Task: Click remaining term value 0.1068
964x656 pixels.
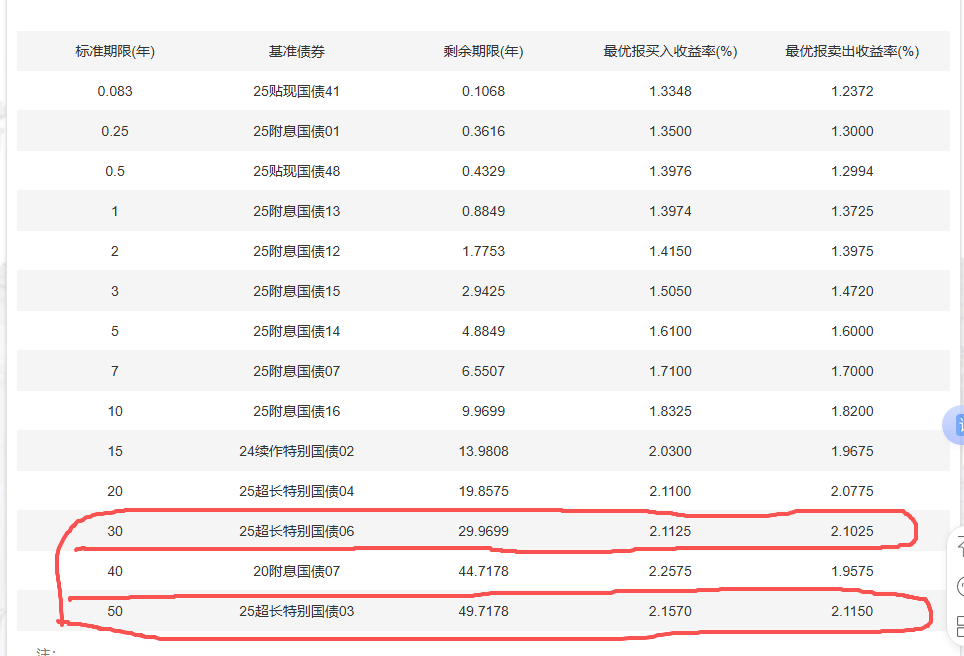Action: [483, 92]
